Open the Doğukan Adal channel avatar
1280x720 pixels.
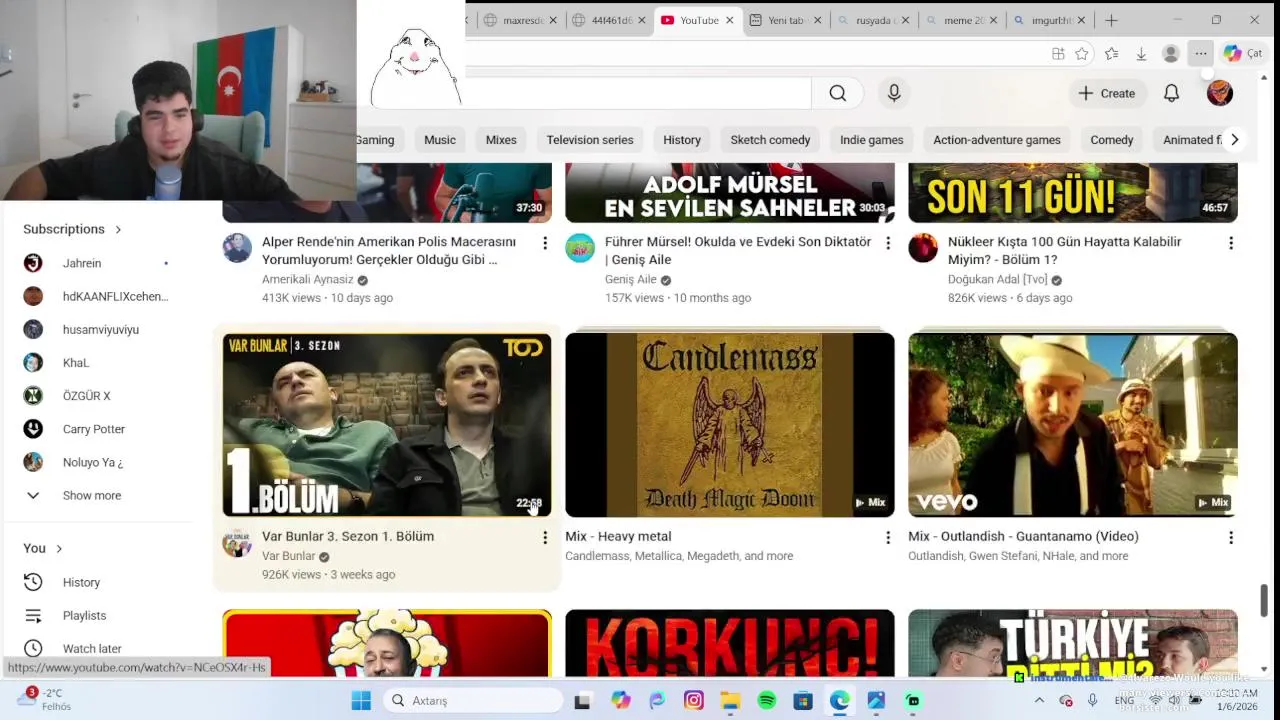[923, 248]
